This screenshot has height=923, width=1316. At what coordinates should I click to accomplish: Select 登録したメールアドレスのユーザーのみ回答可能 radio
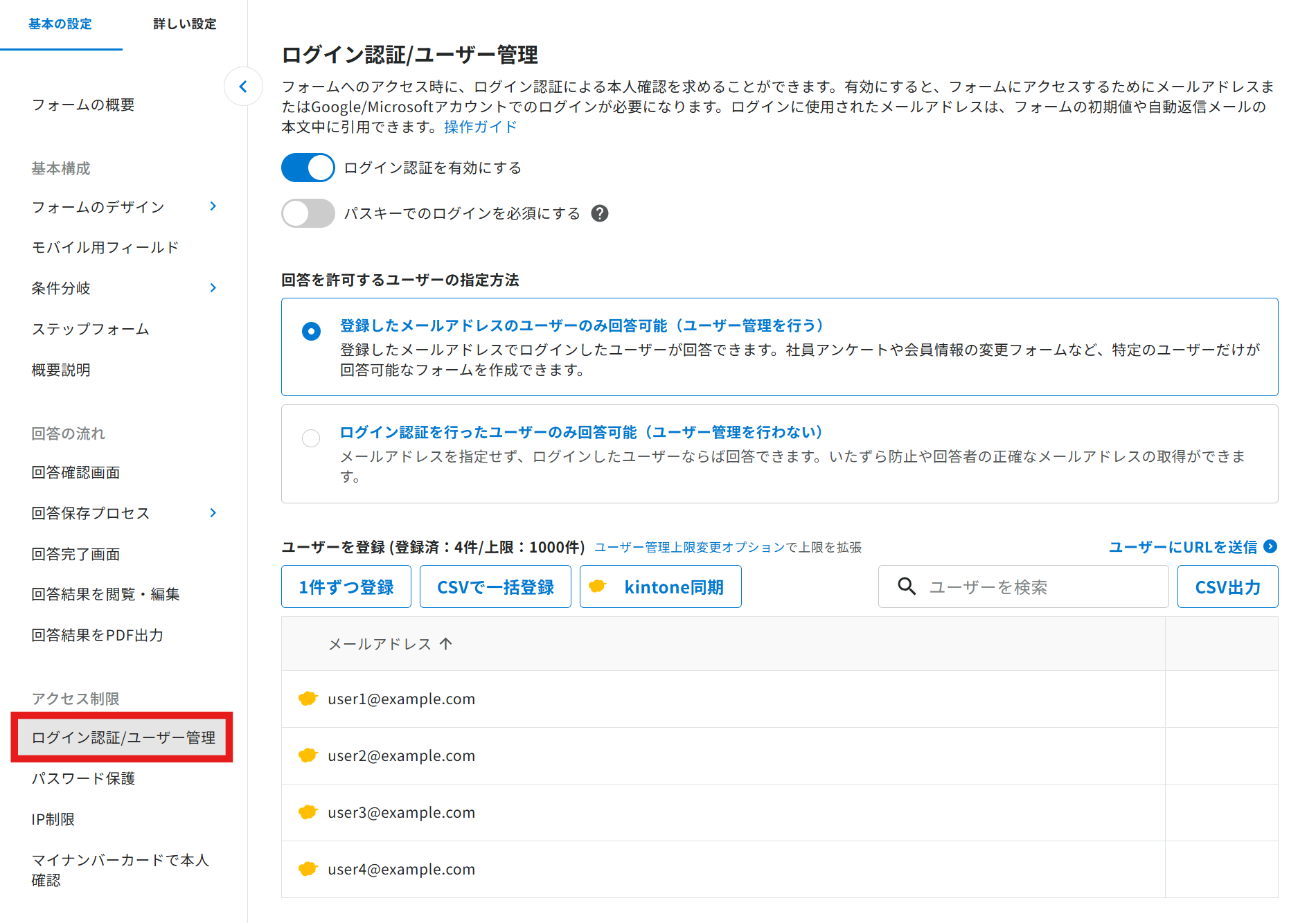(x=311, y=331)
